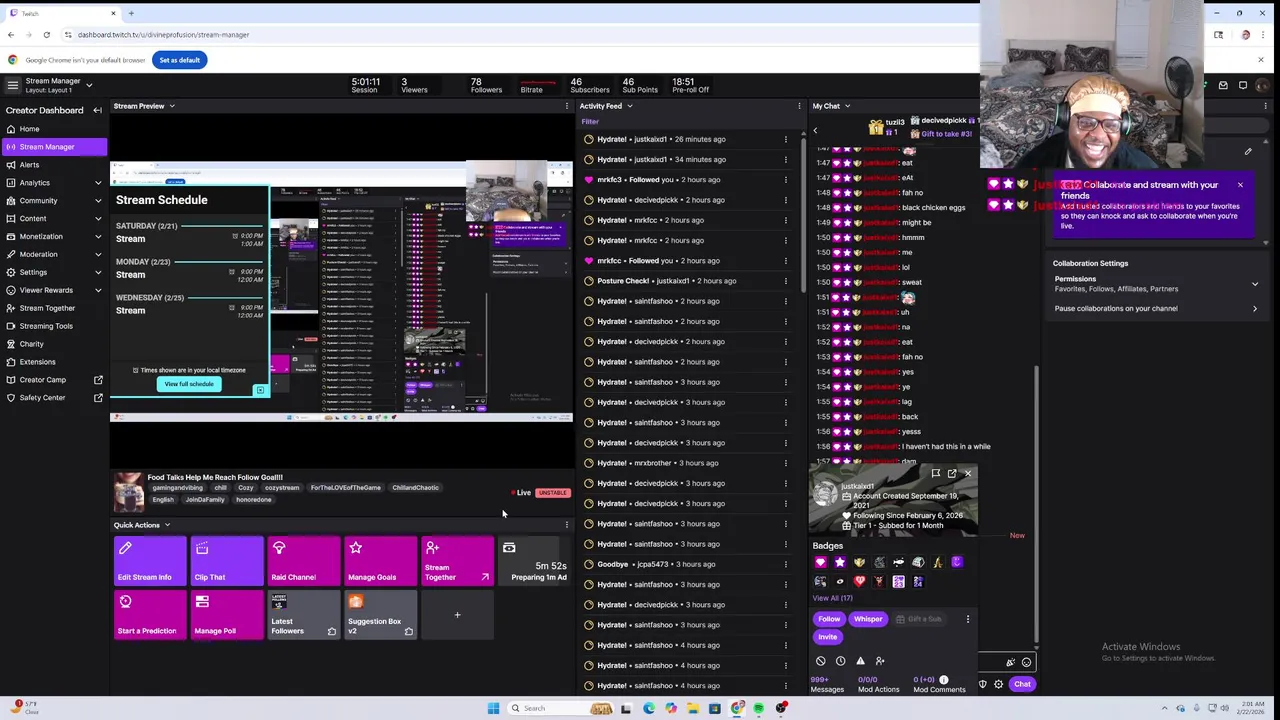This screenshot has height=720, width=1280.
Task: Launch the Stream Together quick action
Action: (x=458, y=561)
